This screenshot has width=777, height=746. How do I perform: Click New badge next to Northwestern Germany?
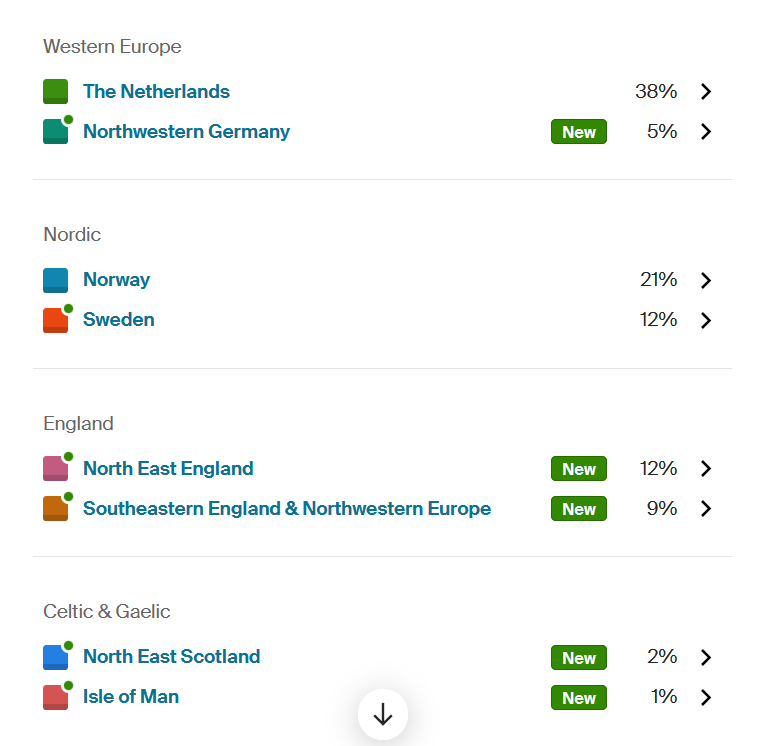[579, 132]
